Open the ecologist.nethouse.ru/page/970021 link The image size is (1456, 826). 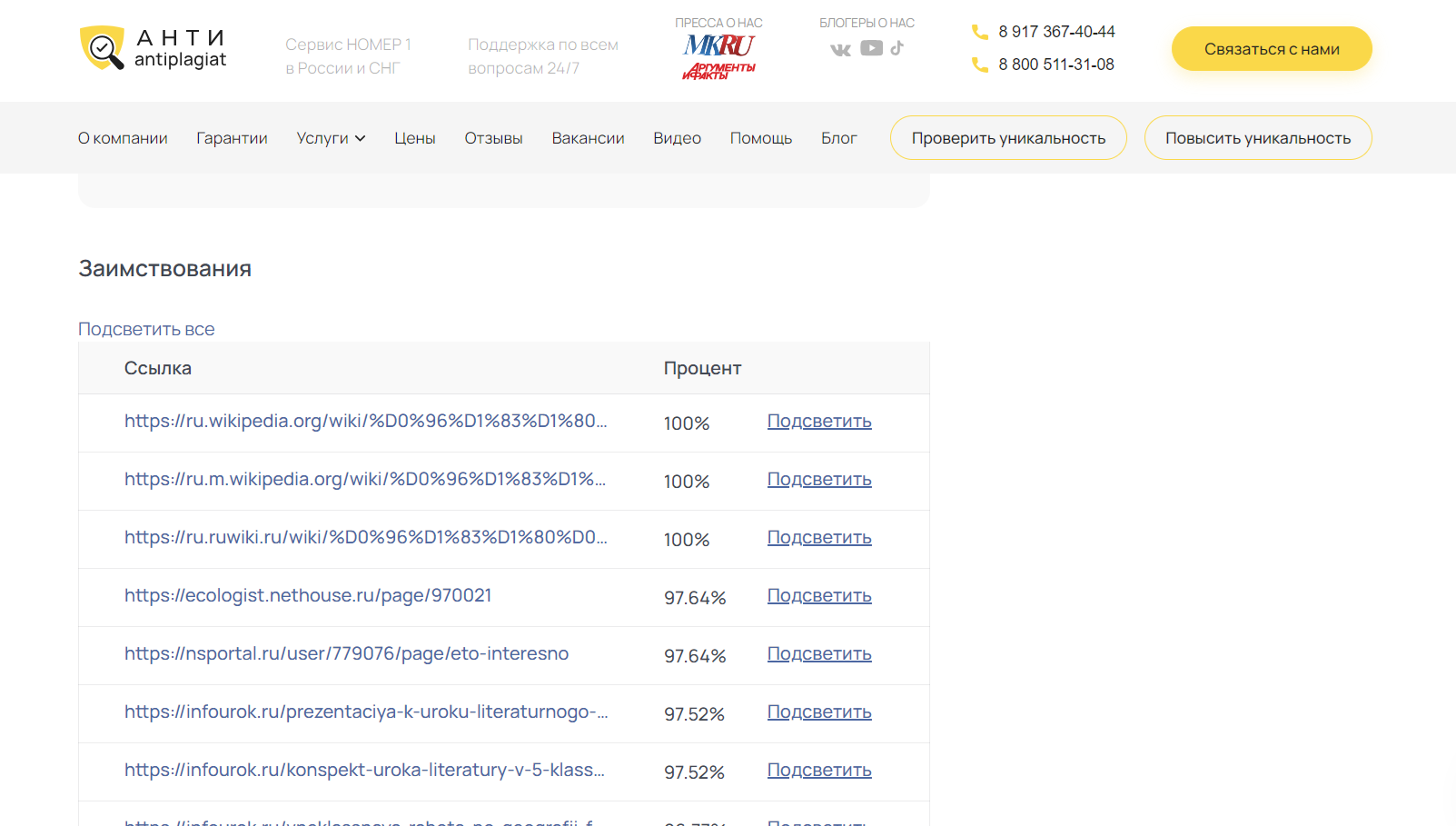pos(308,595)
